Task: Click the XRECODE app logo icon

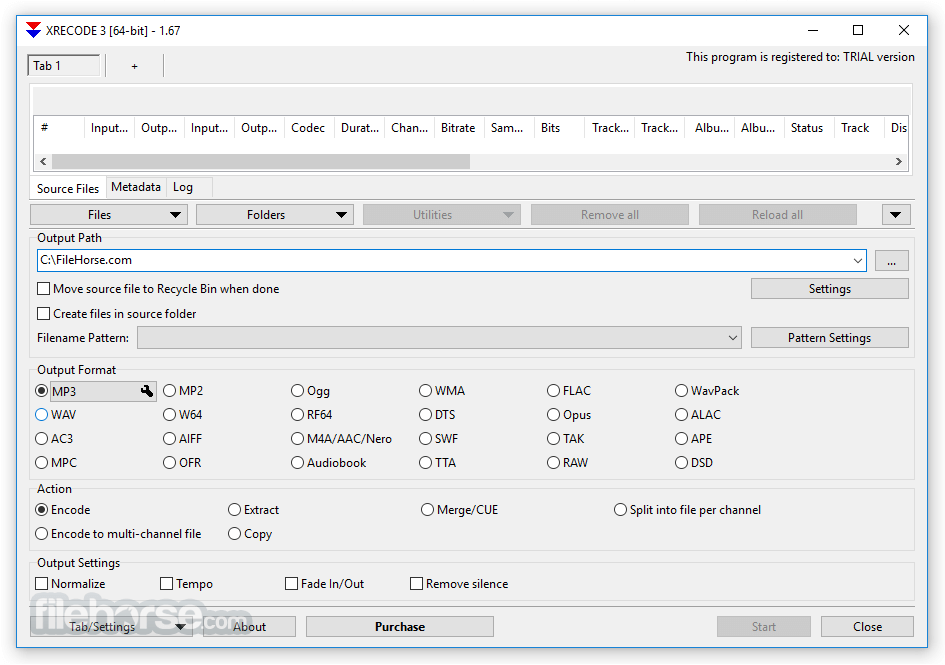Action: (x=34, y=30)
